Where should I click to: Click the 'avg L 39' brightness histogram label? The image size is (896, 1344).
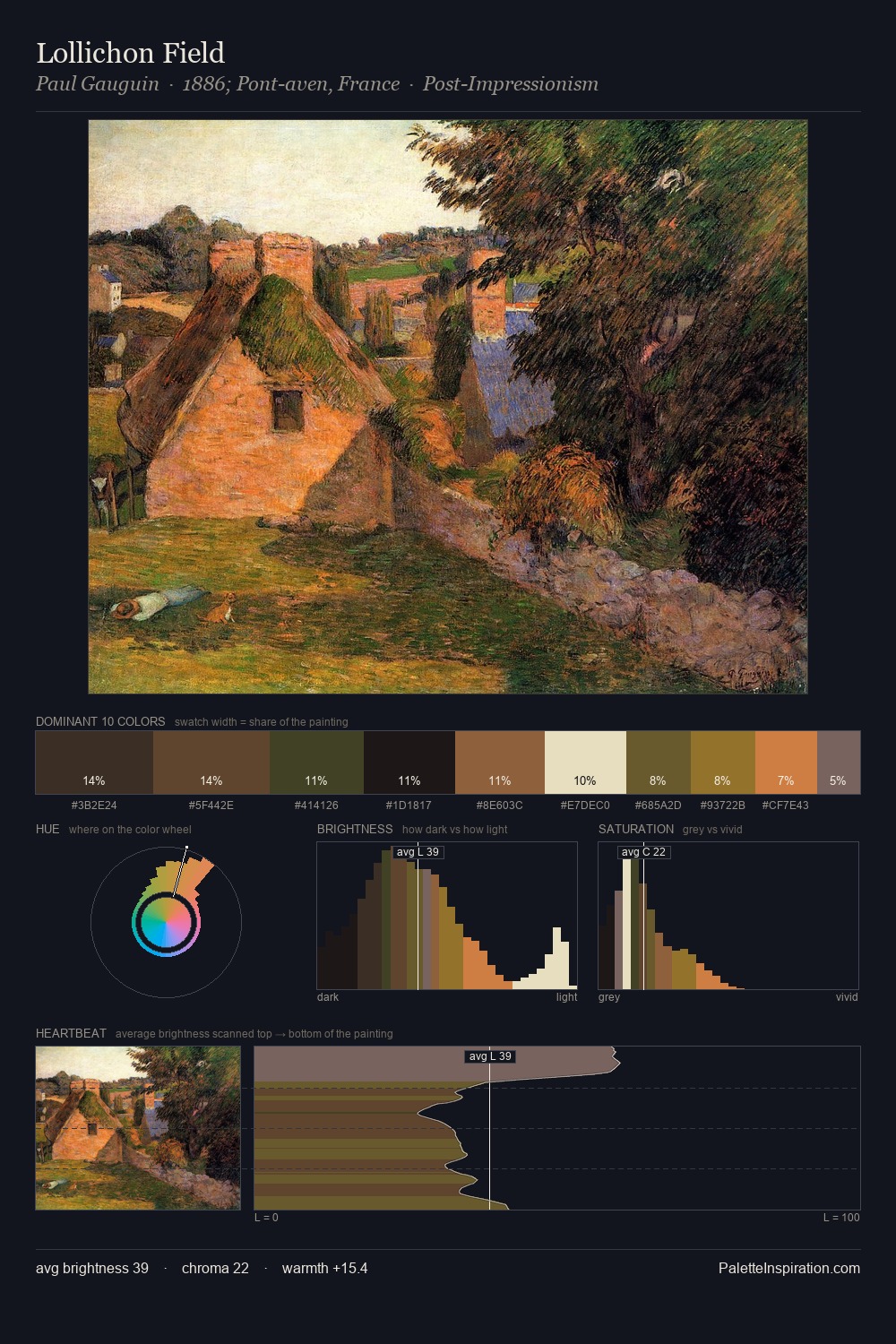418,852
